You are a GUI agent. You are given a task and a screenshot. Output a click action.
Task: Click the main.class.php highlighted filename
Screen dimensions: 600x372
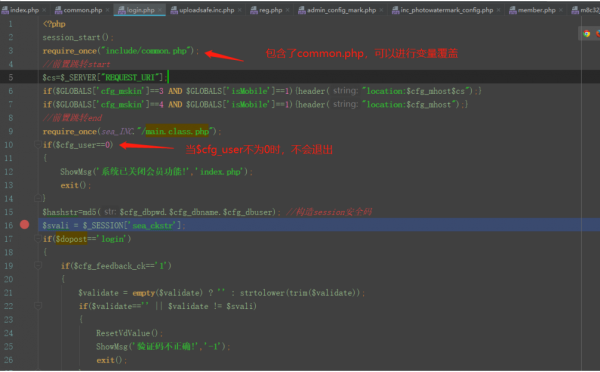177,131
